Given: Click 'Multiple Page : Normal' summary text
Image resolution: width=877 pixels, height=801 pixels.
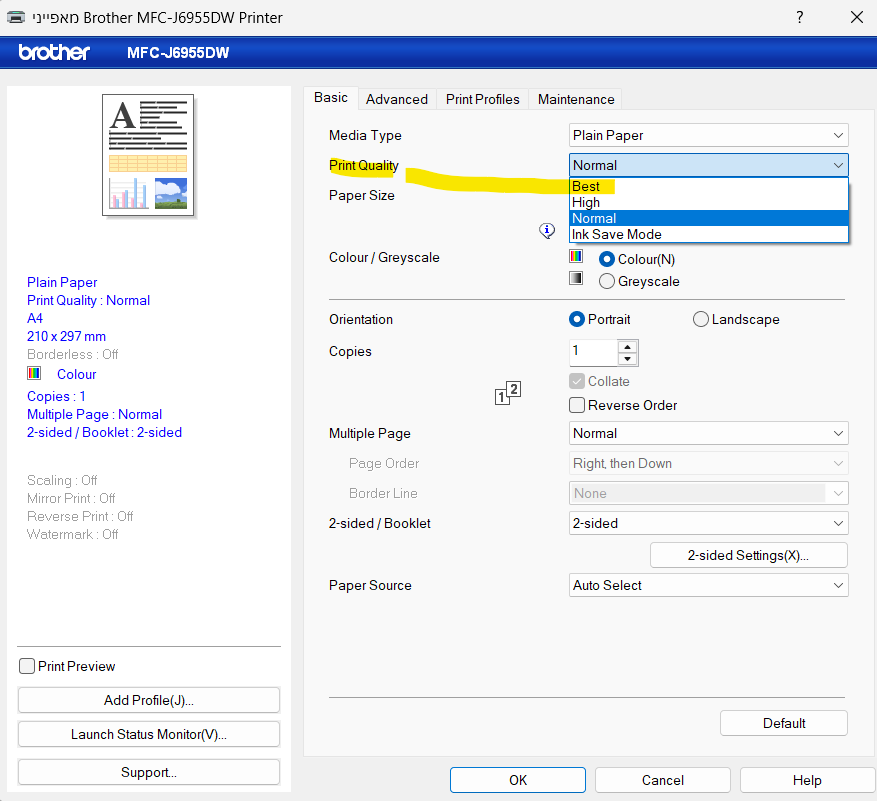Looking at the screenshot, I should tap(95, 414).
